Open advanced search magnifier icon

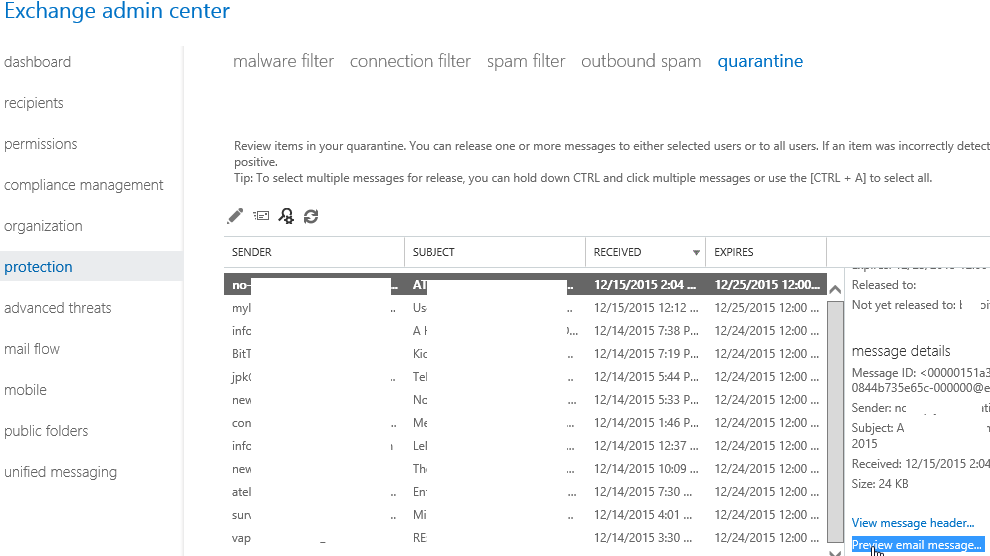[286, 215]
